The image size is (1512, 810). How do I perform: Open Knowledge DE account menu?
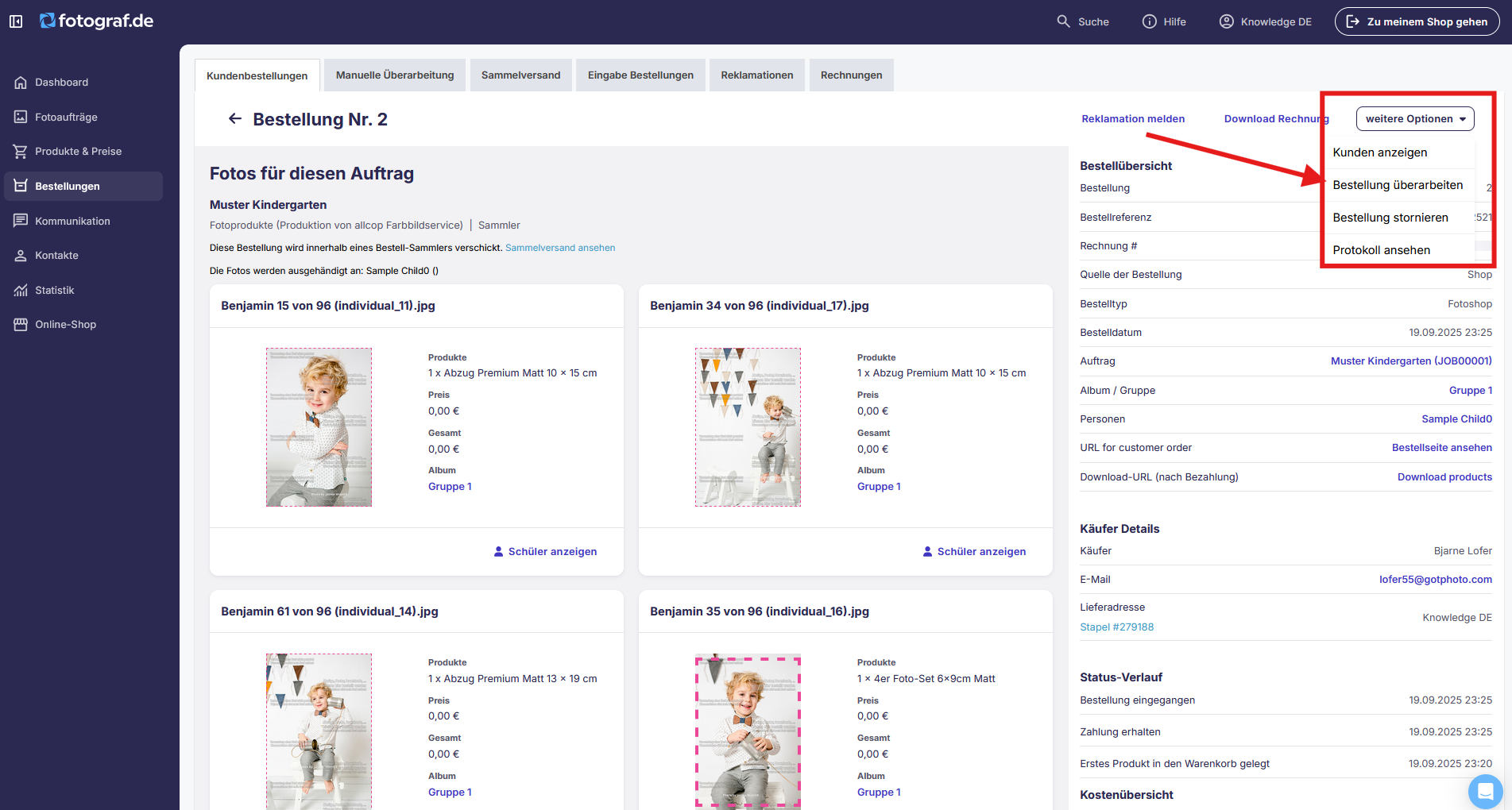click(x=1265, y=21)
